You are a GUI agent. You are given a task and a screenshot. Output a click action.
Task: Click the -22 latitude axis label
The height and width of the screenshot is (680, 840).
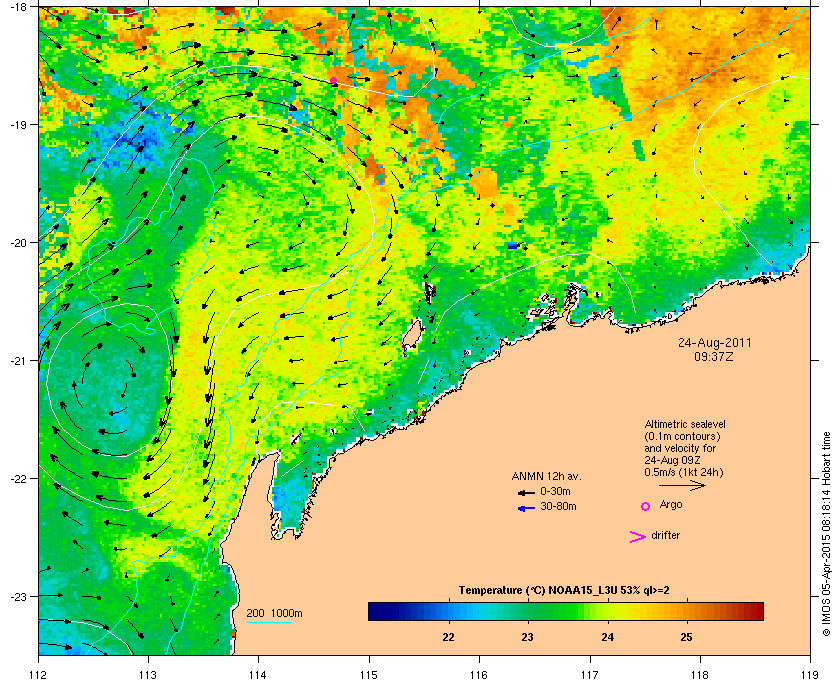(18, 479)
